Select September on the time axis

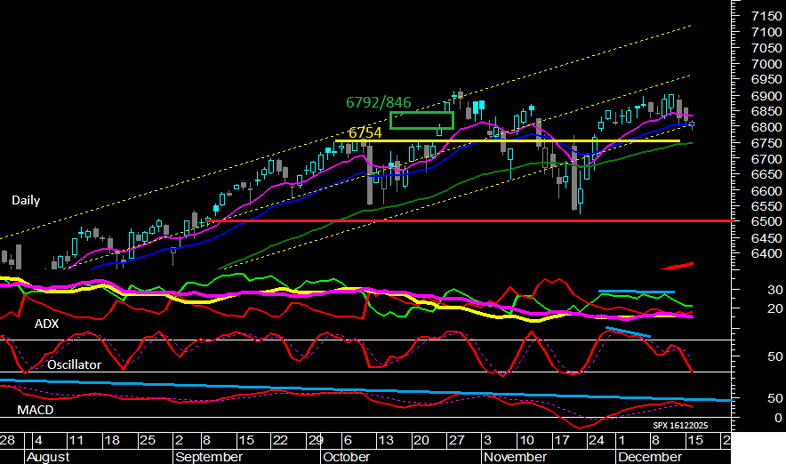pos(207,455)
